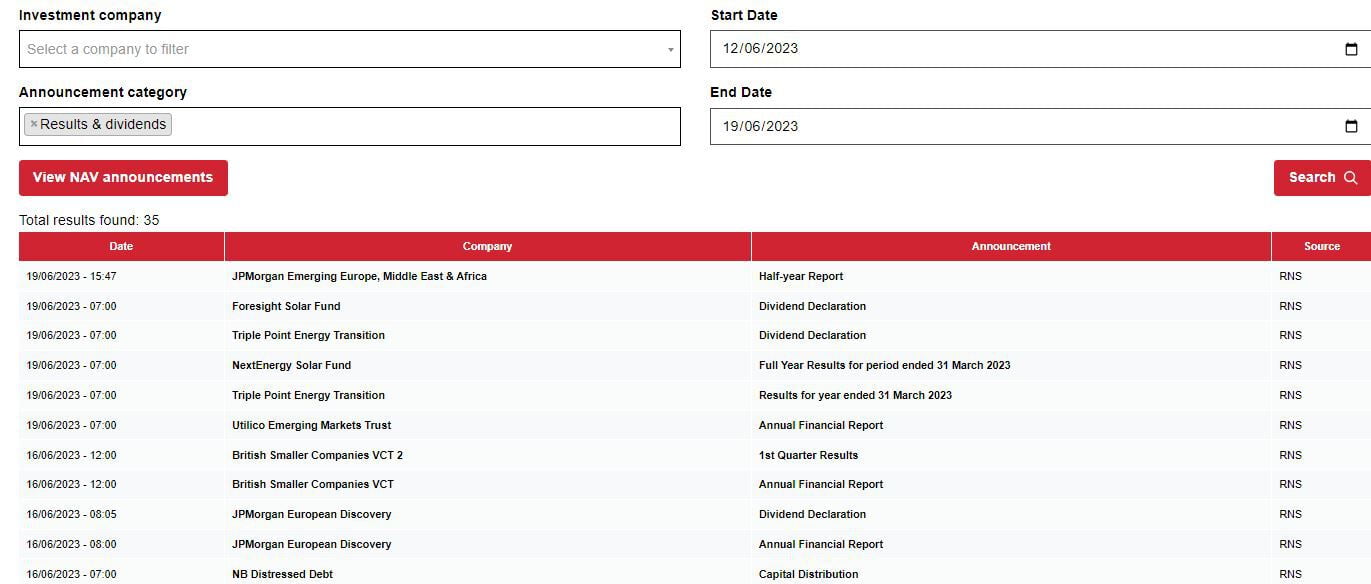
Task: Click the Total results found: 35 text
Action: [x=89, y=220]
